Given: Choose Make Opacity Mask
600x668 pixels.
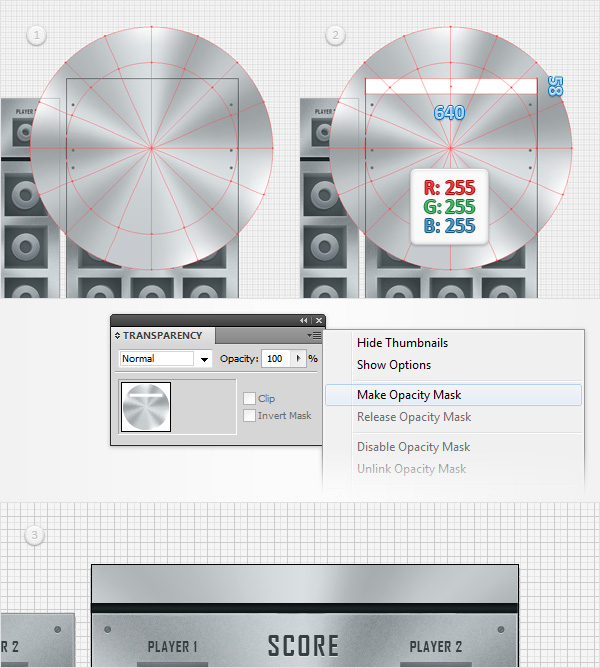Looking at the screenshot, I should coord(453,395).
